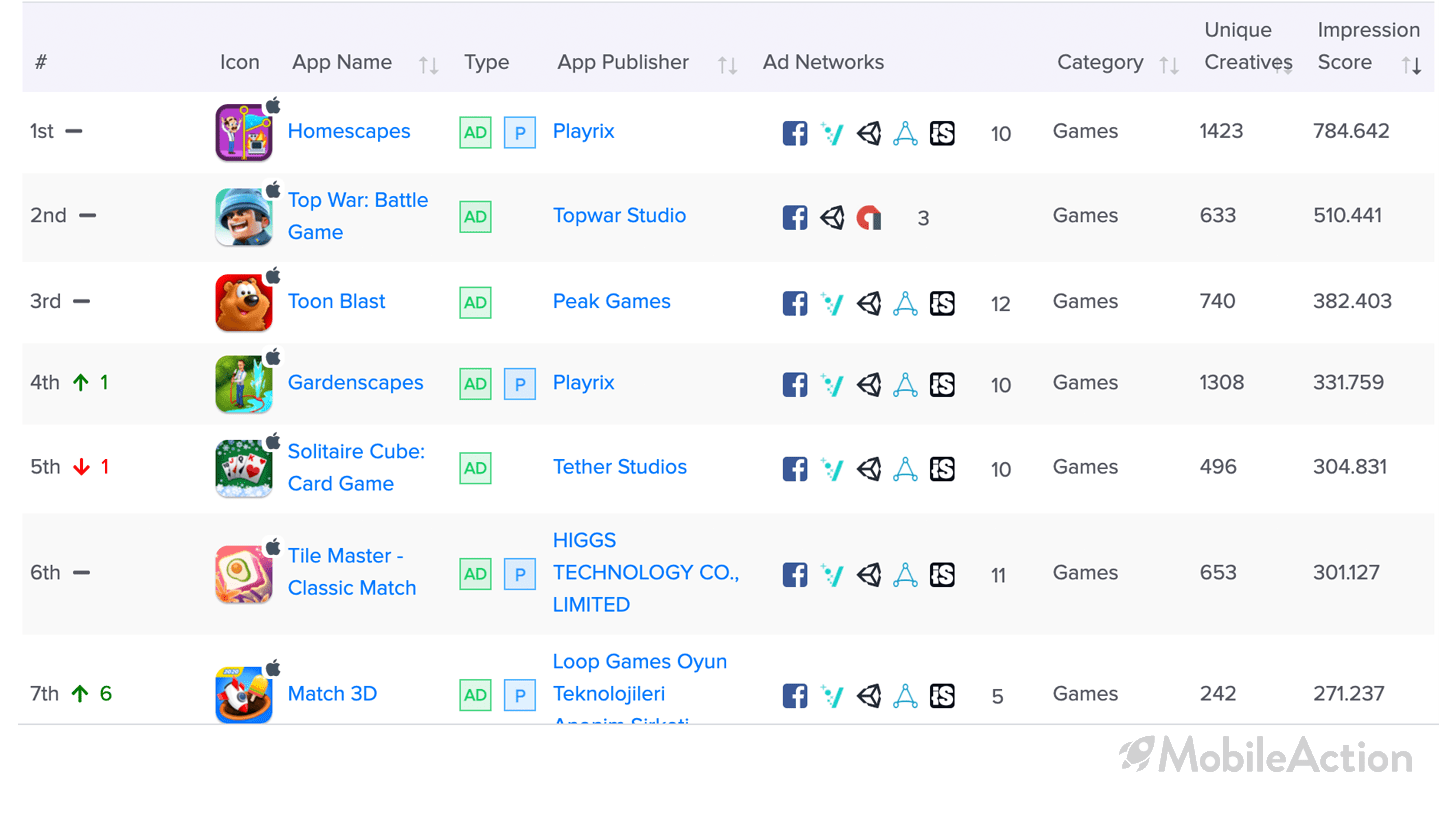
Task: Click the AD badge in Toon Blast row
Action: pos(476,302)
